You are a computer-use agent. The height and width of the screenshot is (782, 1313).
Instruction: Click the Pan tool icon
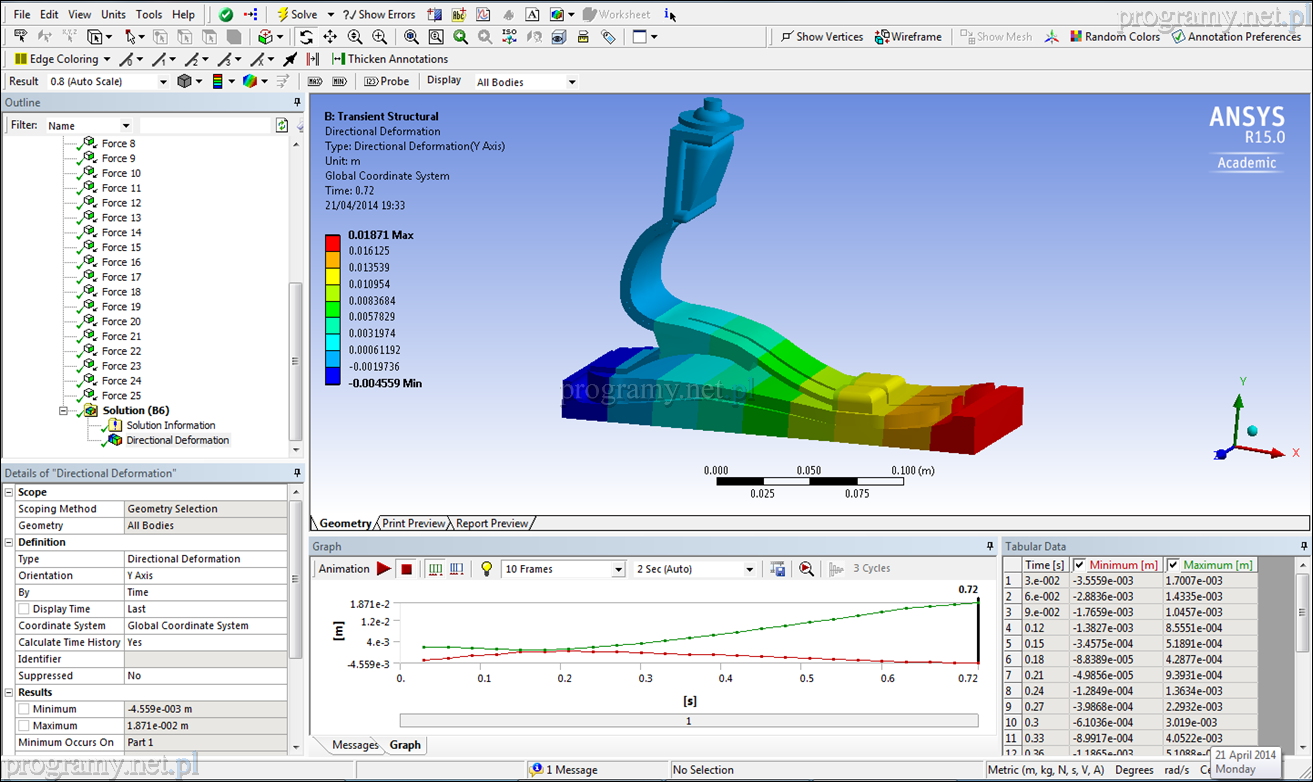tap(330, 37)
